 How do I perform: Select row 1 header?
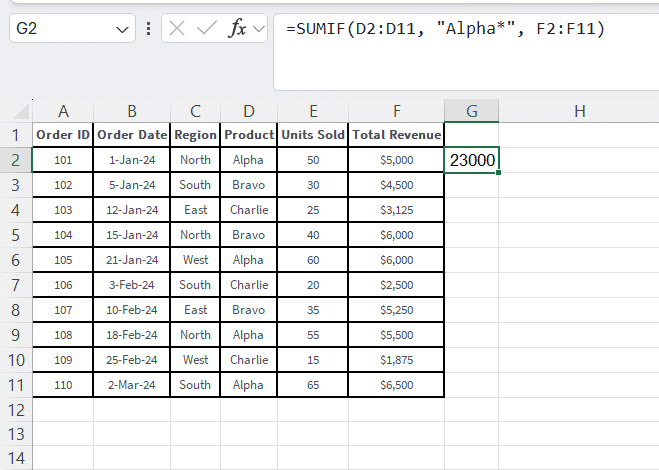pos(15,134)
